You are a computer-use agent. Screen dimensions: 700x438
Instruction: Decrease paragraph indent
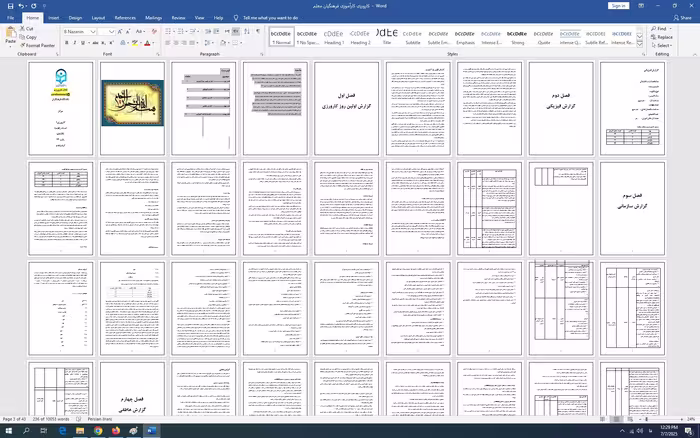point(208,31)
